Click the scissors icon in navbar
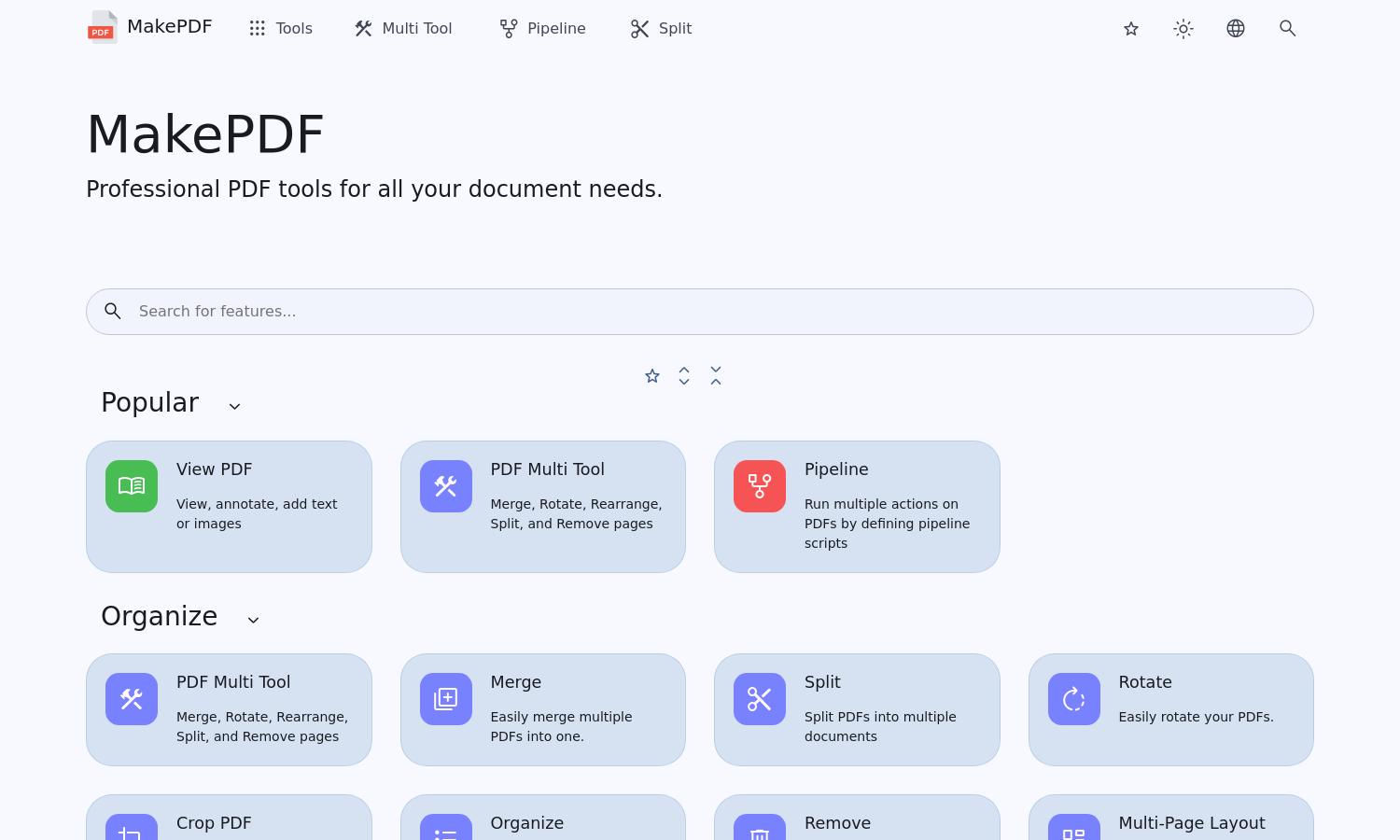 (639, 29)
